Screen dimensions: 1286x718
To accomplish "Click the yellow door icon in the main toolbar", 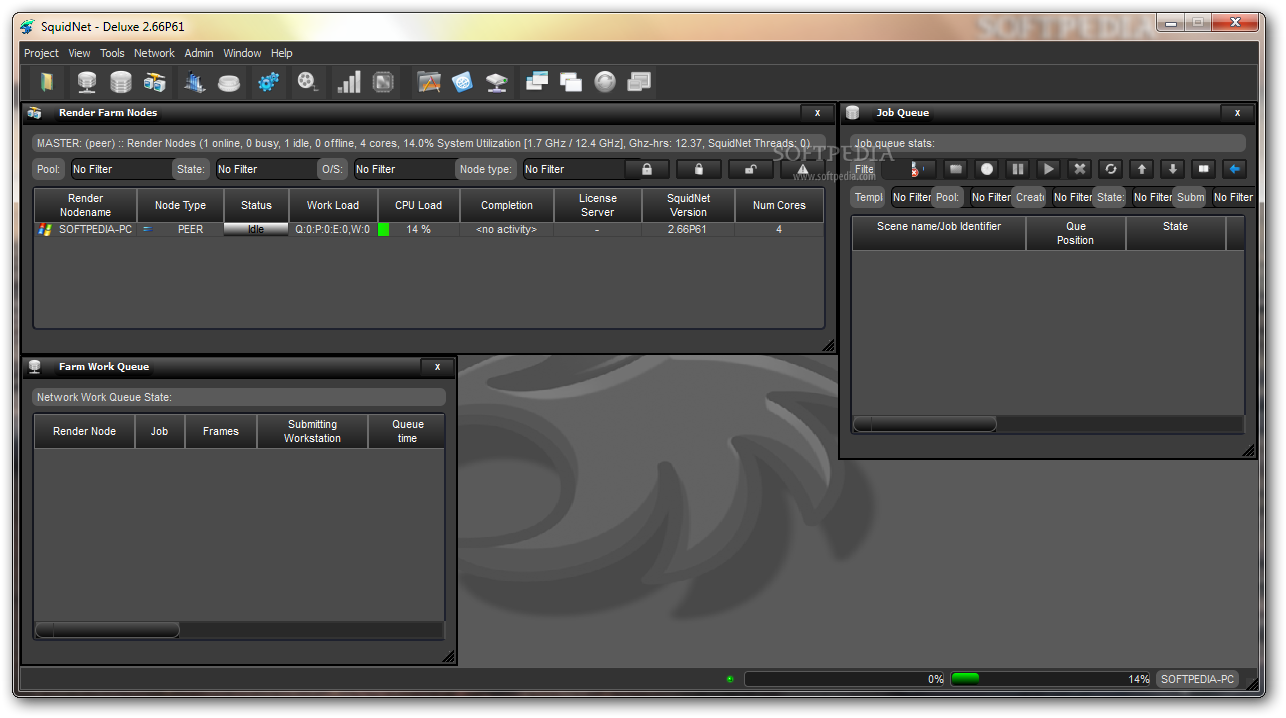I will pyautogui.click(x=47, y=82).
